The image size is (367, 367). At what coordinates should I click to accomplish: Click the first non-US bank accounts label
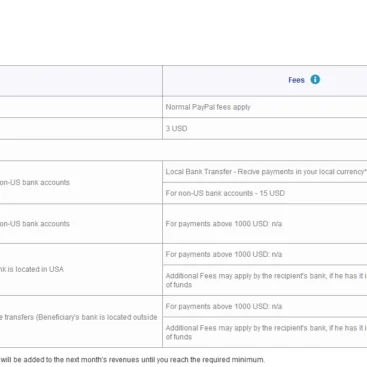[x=35, y=182]
